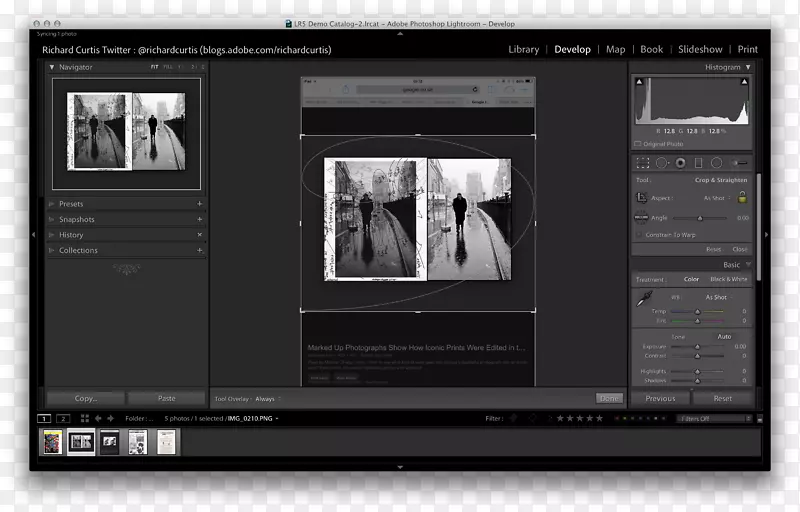Switch treatment to Black & White
Screen dimensions: 800x512
click(729, 280)
